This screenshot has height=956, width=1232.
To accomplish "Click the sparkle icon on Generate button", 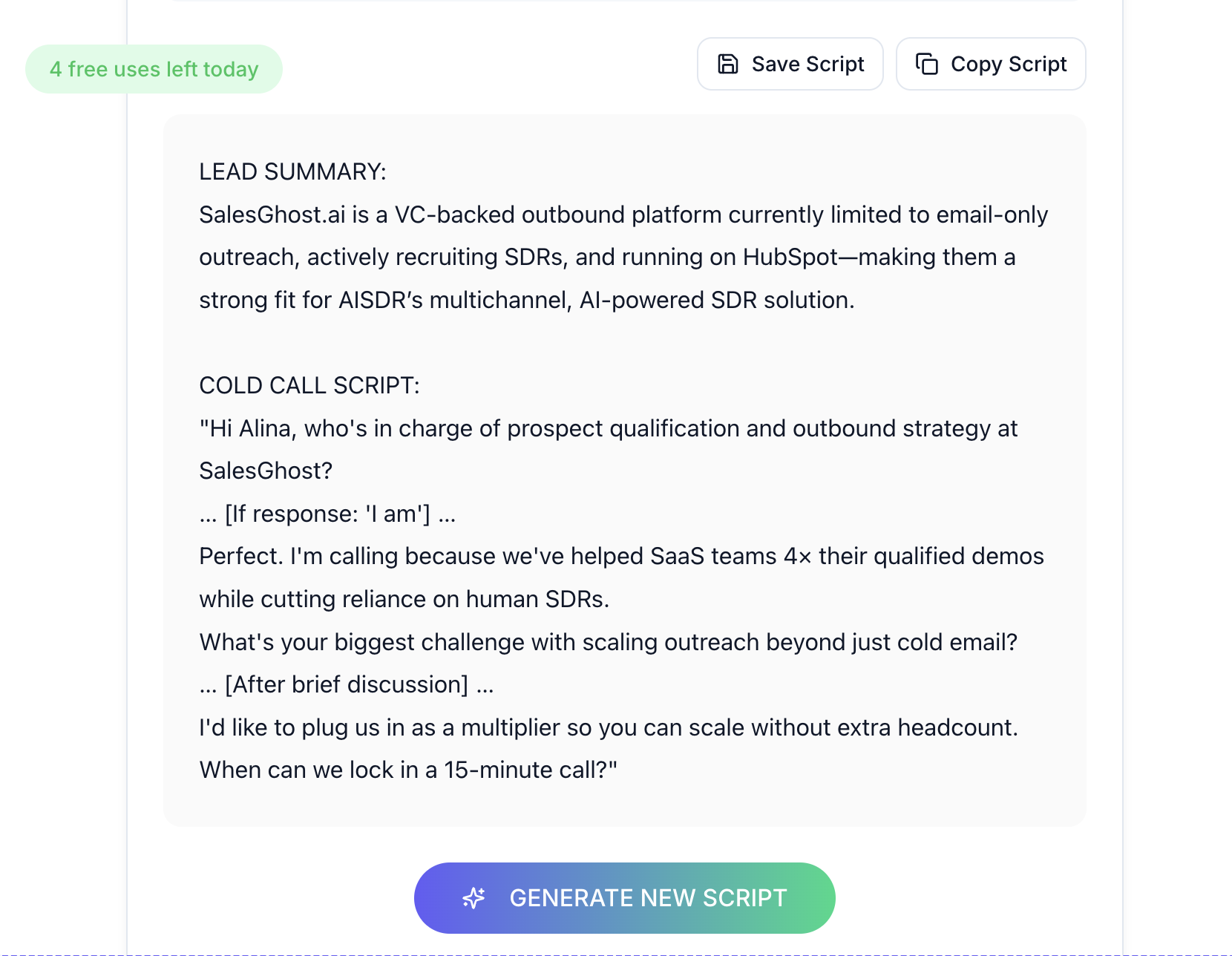I will 474,898.
